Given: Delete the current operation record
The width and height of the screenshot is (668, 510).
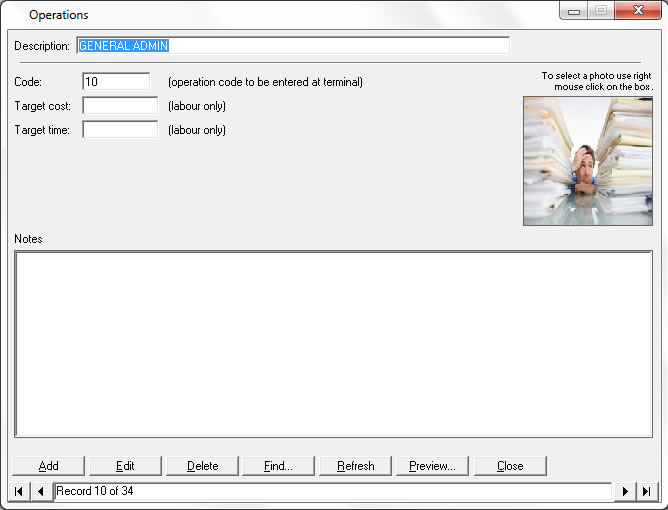Looking at the screenshot, I should click(202, 466).
